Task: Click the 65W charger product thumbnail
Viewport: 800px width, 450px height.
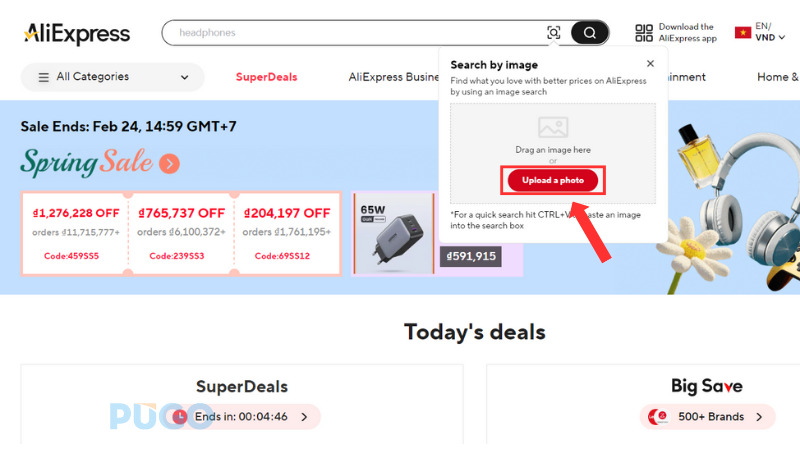Action: [394, 234]
